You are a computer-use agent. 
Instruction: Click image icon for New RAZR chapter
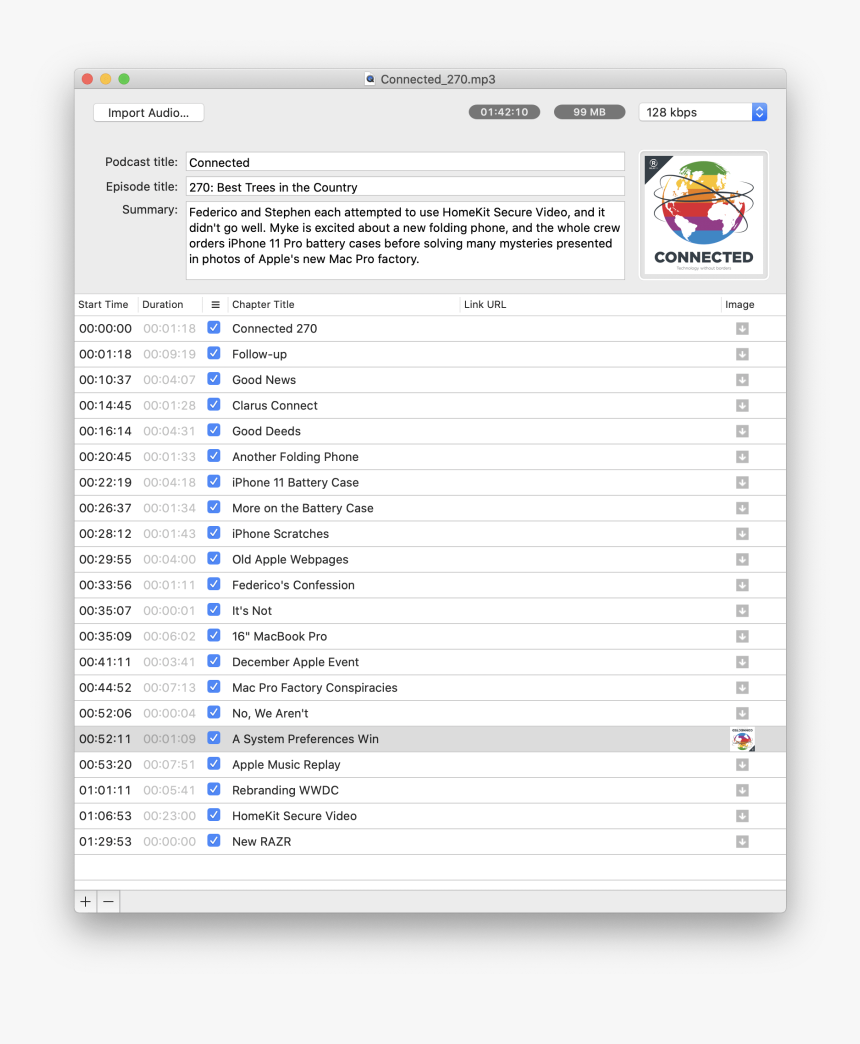pyautogui.click(x=742, y=842)
